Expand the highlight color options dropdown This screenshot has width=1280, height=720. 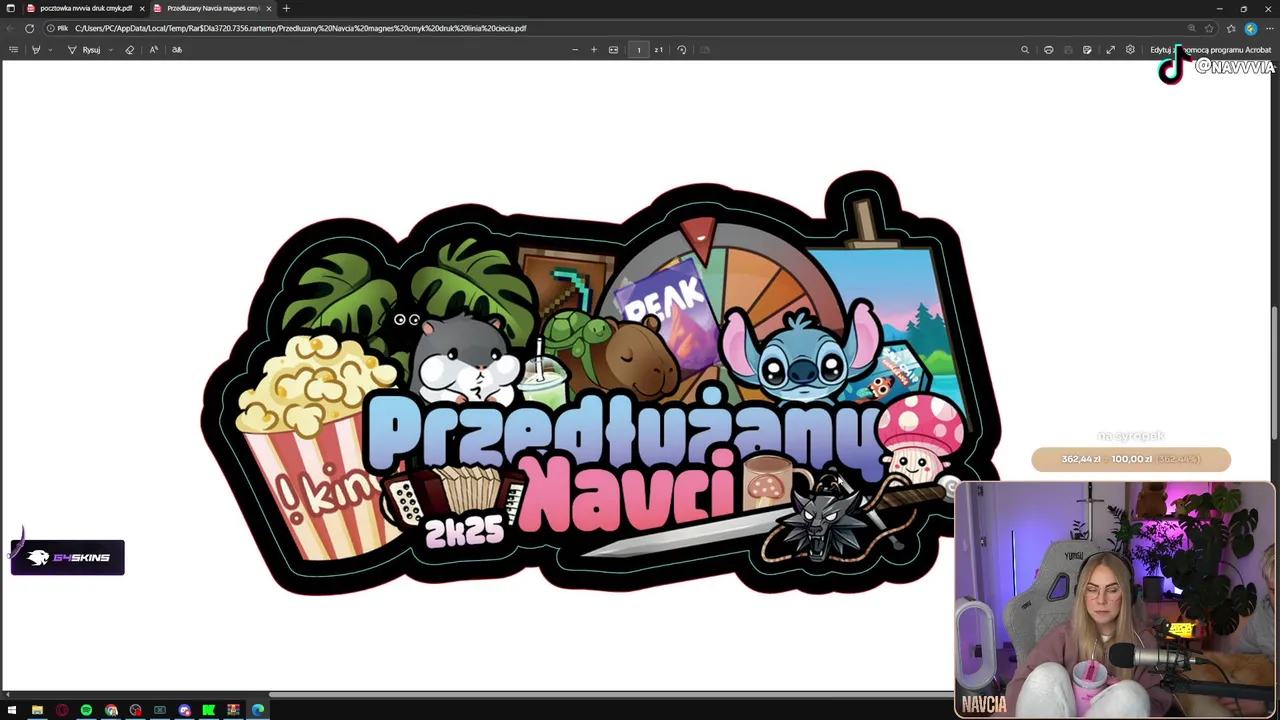click(50, 49)
